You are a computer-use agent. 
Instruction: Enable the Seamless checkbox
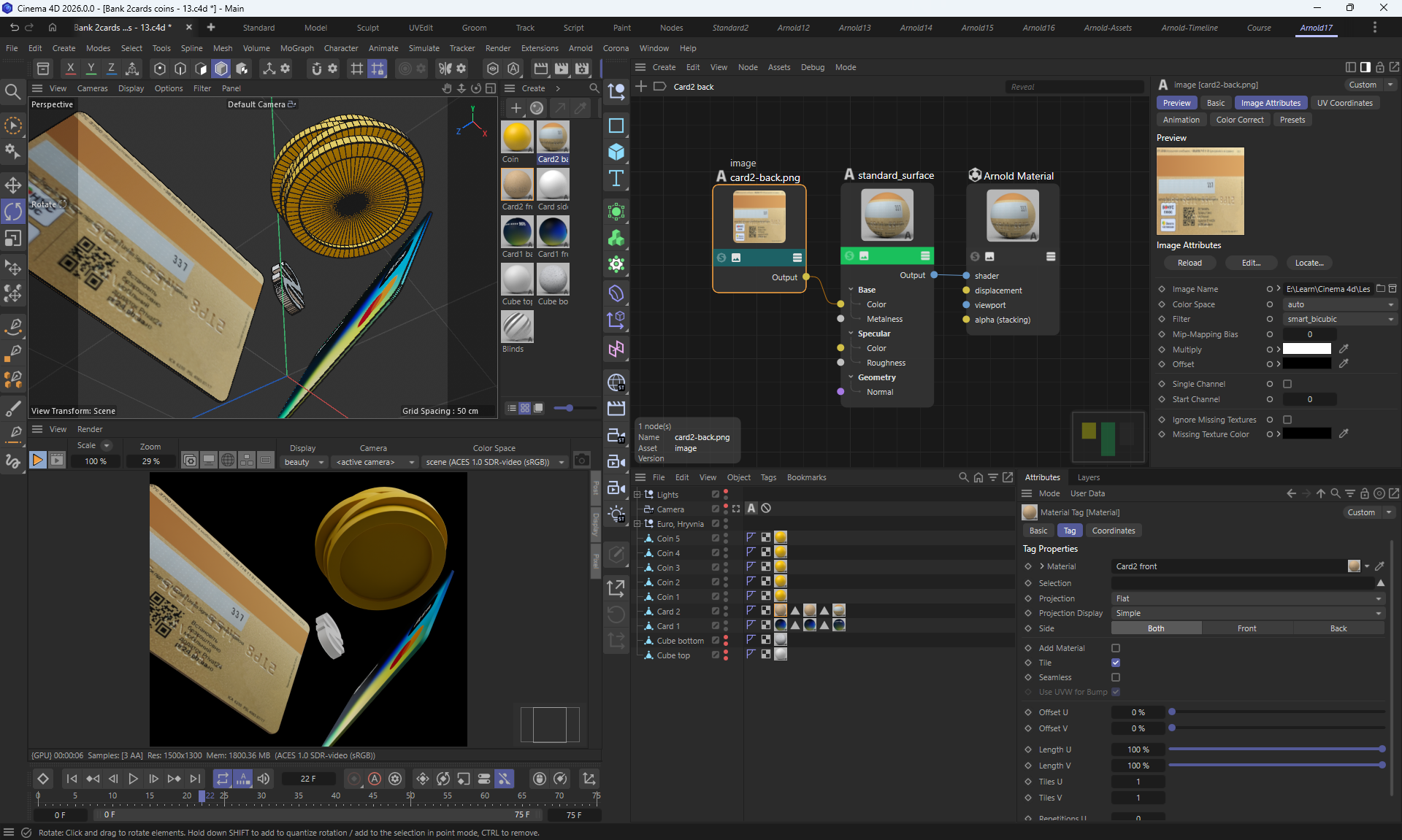[x=1116, y=677]
